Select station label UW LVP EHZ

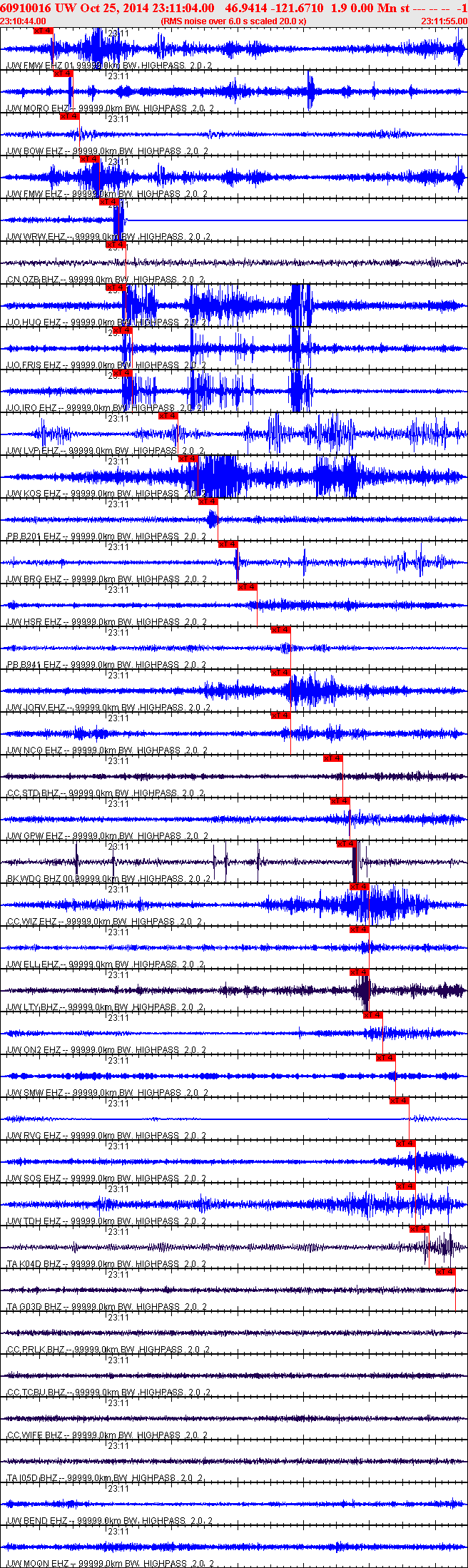click(34, 451)
